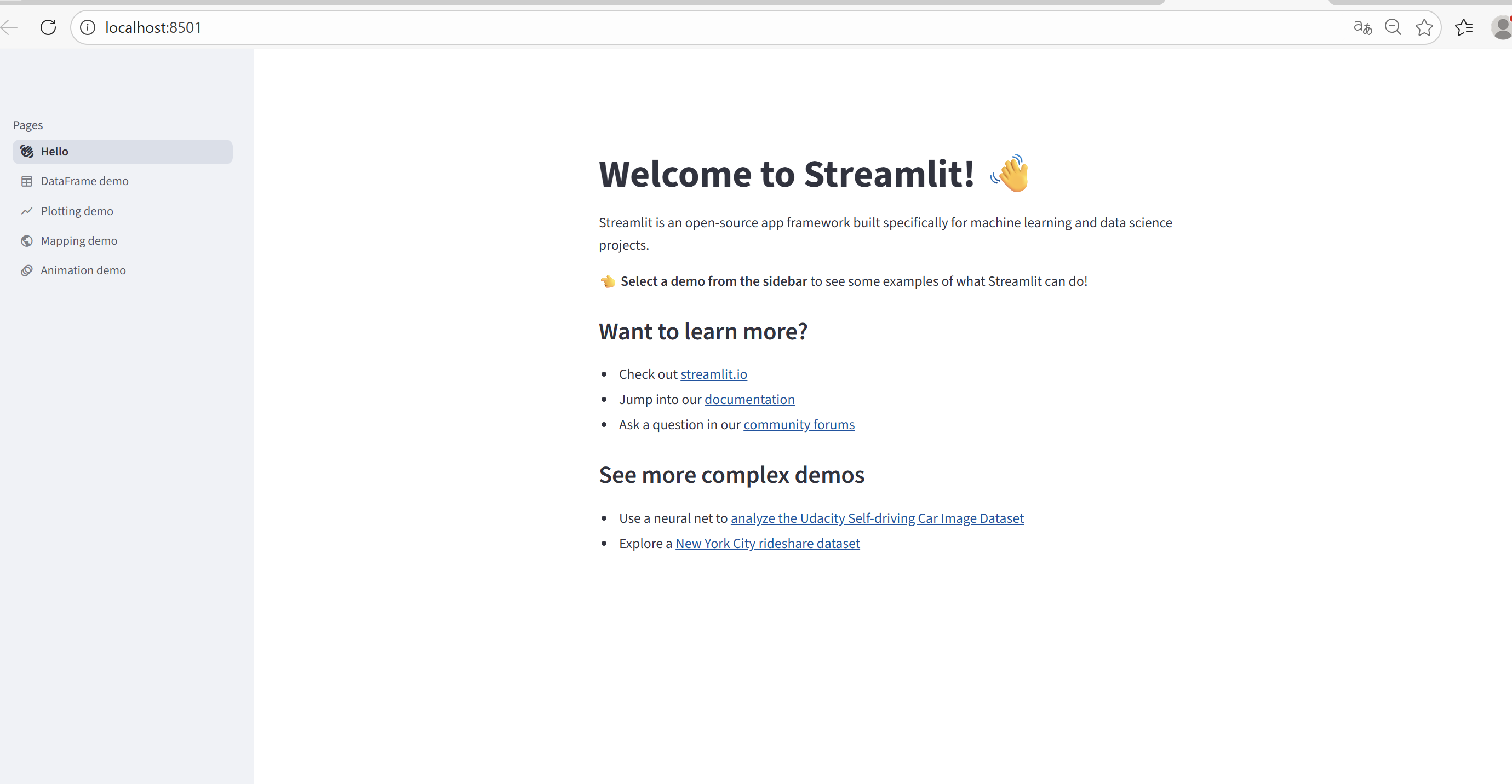This screenshot has width=1512, height=784.
Task: Switch to the Mapping demo page
Action: 79,241
